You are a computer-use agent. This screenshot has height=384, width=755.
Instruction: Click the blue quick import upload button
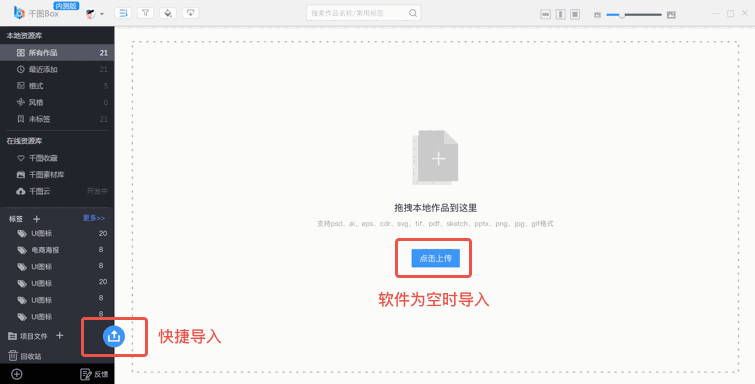click(x=114, y=336)
